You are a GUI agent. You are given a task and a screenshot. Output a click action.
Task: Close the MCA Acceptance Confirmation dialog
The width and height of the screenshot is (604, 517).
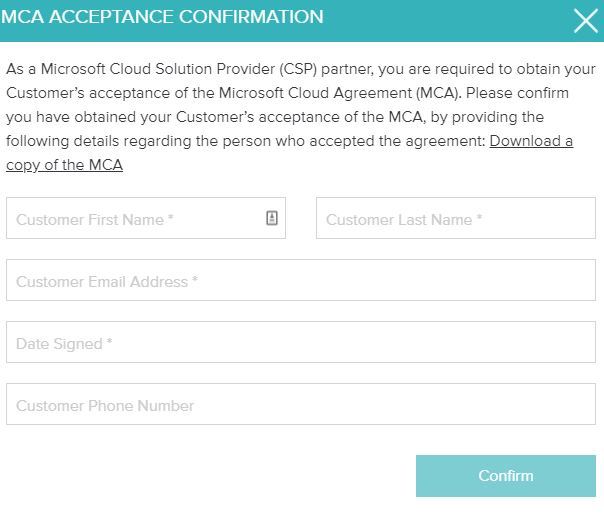(x=585, y=20)
